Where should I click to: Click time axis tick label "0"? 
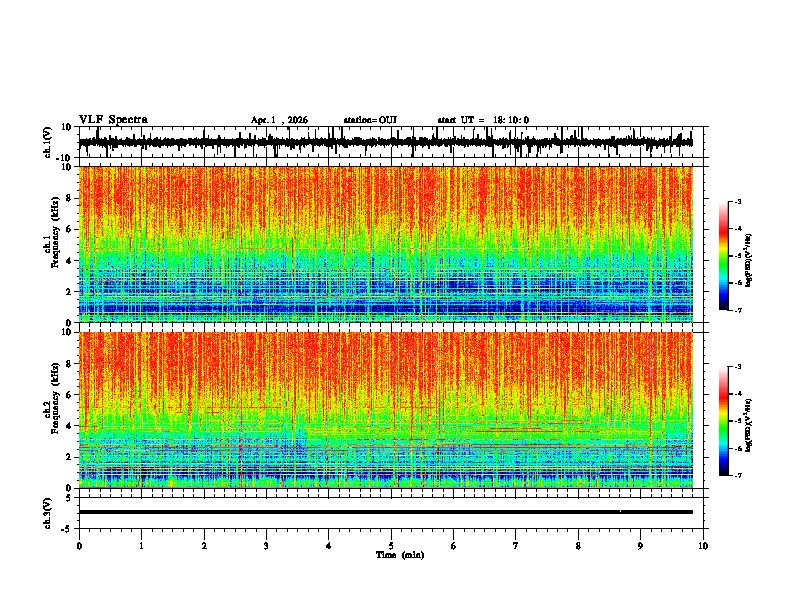tap(79, 546)
